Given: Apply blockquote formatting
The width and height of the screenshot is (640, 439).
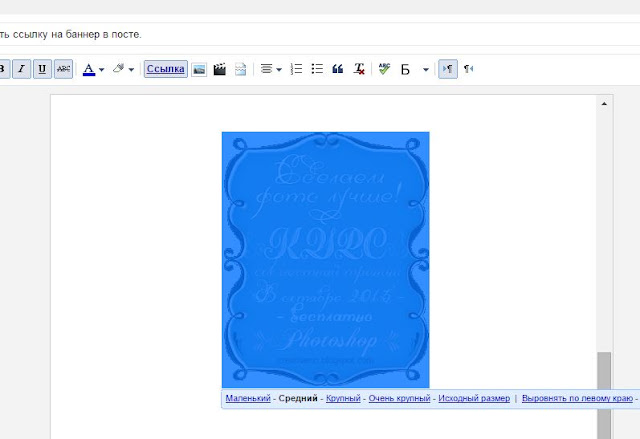Looking at the screenshot, I should (338, 69).
